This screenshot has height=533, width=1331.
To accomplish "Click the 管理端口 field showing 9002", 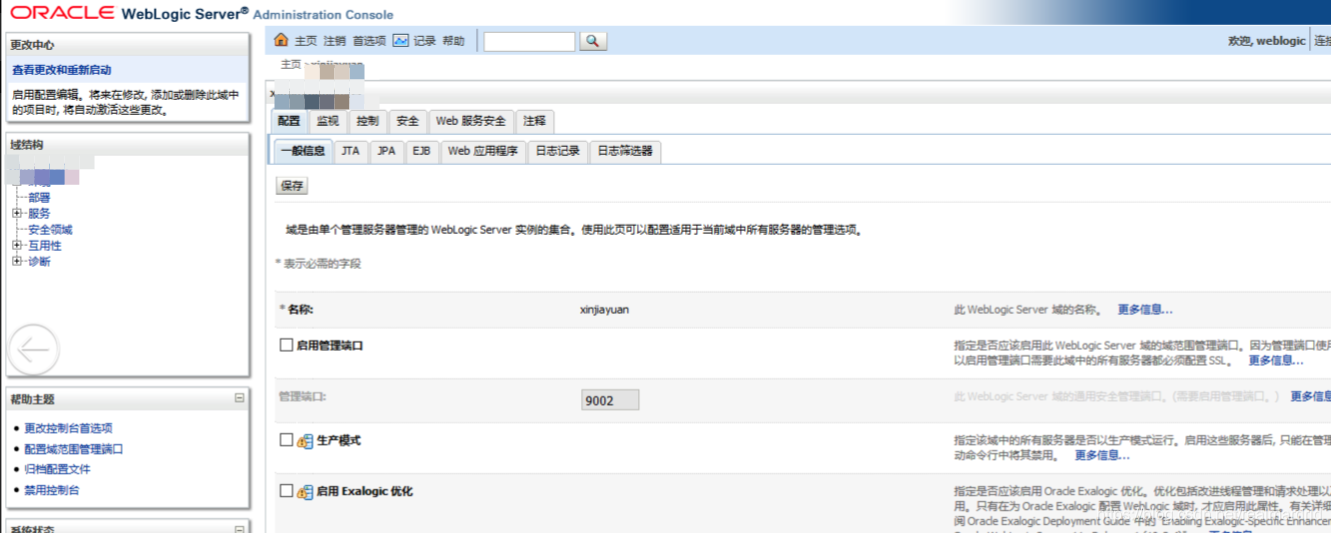I will (x=610, y=400).
